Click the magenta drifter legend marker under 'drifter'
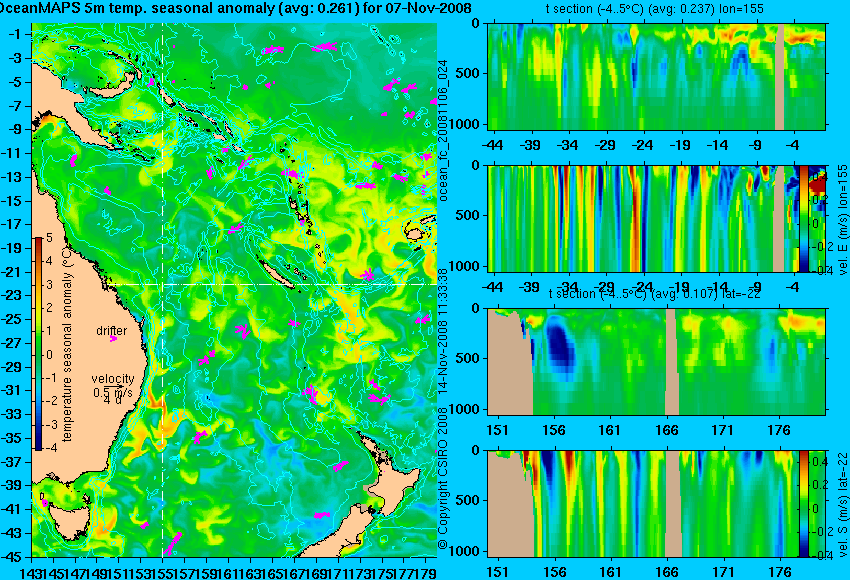The width and height of the screenshot is (850, 580). tap(113, 339)
